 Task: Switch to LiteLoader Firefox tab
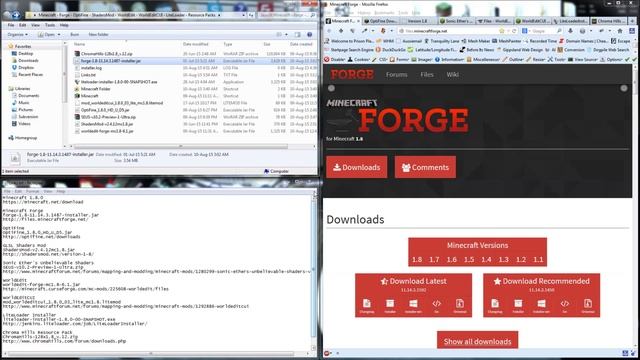570,21
